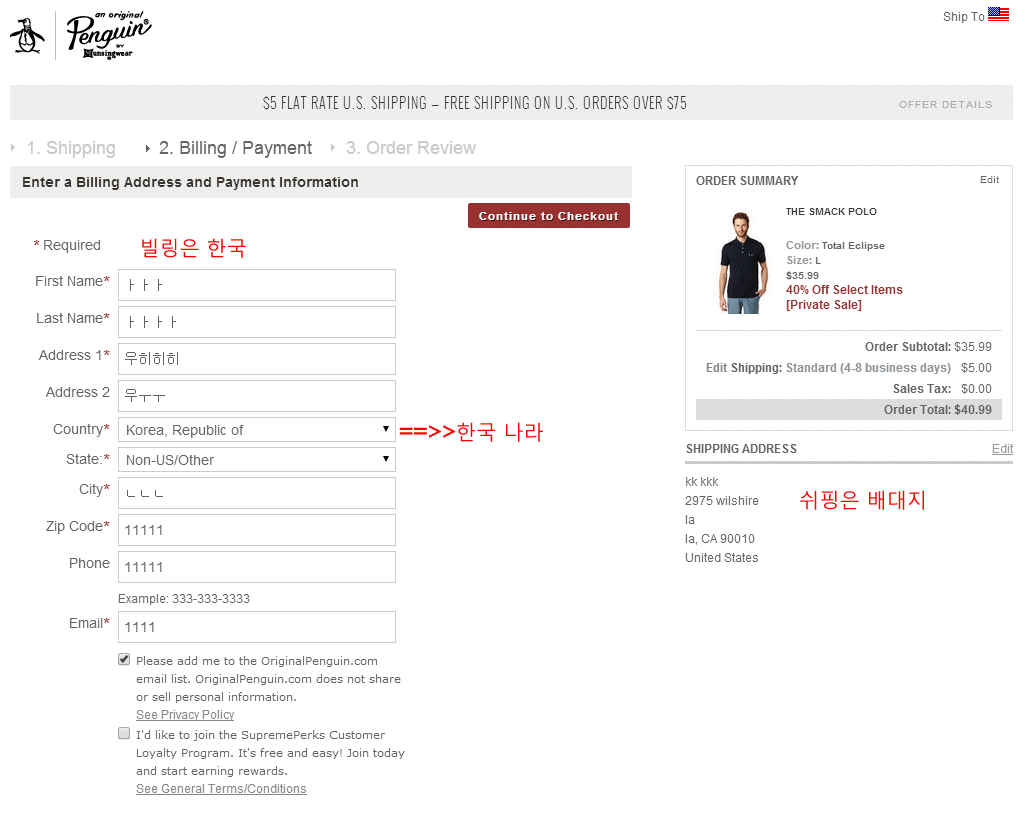Click the Penguin Munsingwear script wordmark

coord(108,35)
